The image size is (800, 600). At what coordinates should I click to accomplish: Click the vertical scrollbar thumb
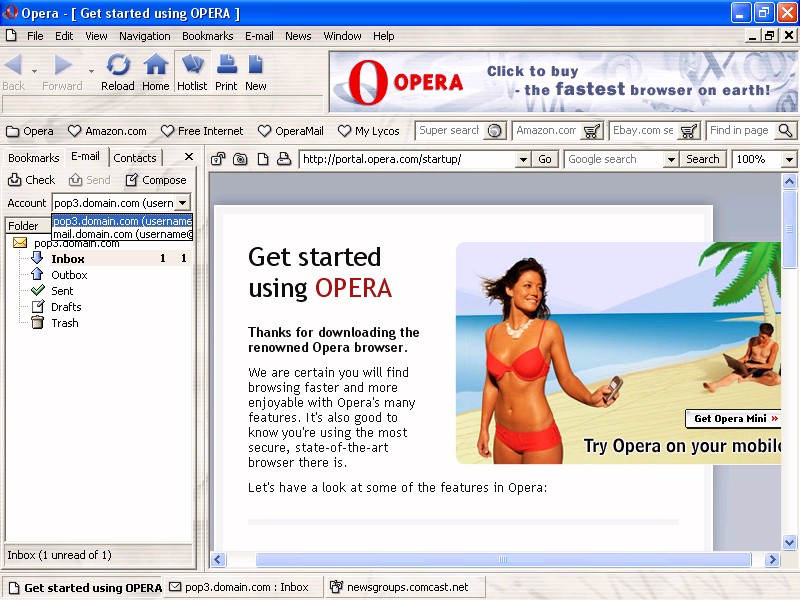[789, 229]
